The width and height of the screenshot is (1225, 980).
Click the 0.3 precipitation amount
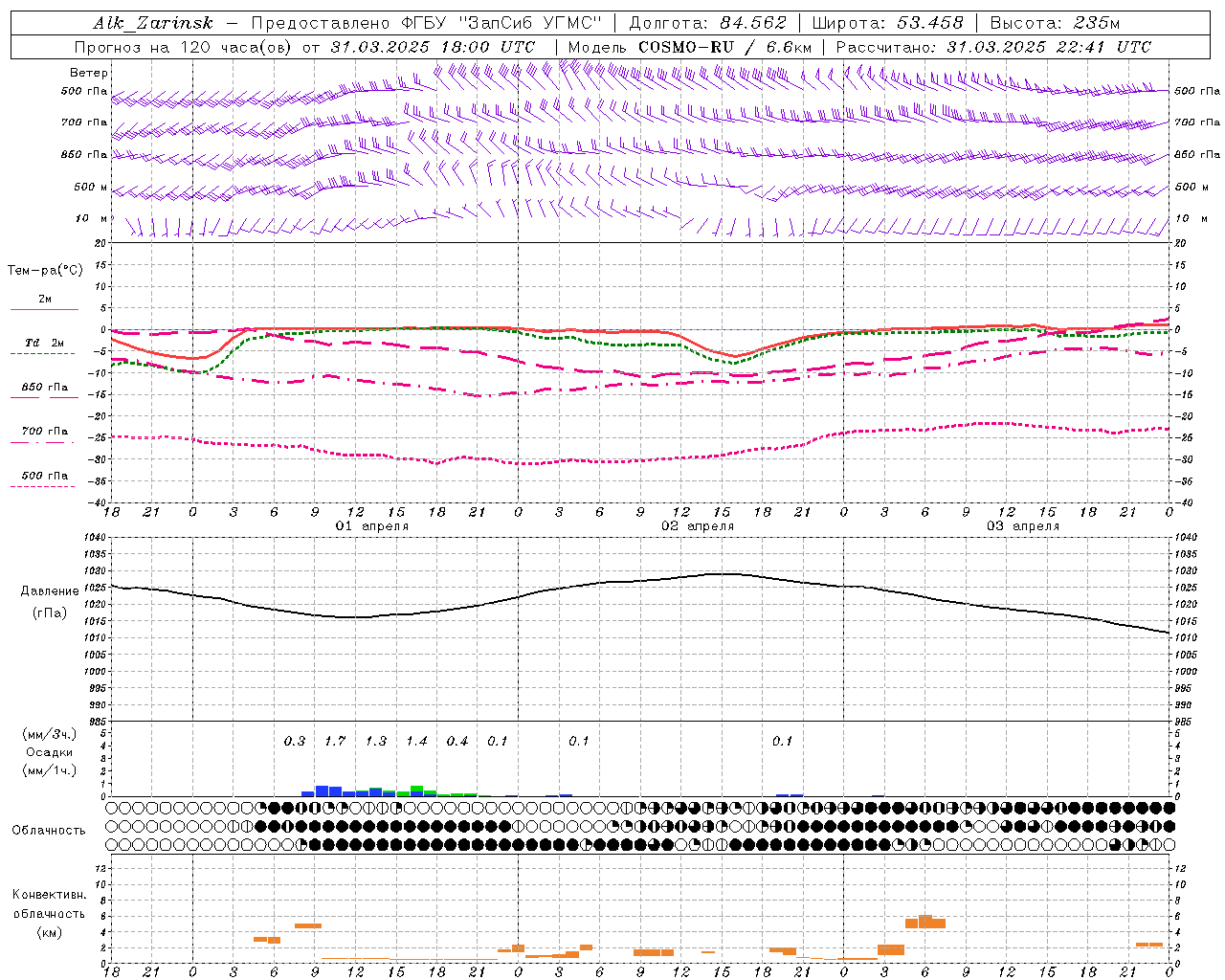[x=295, y=741]
